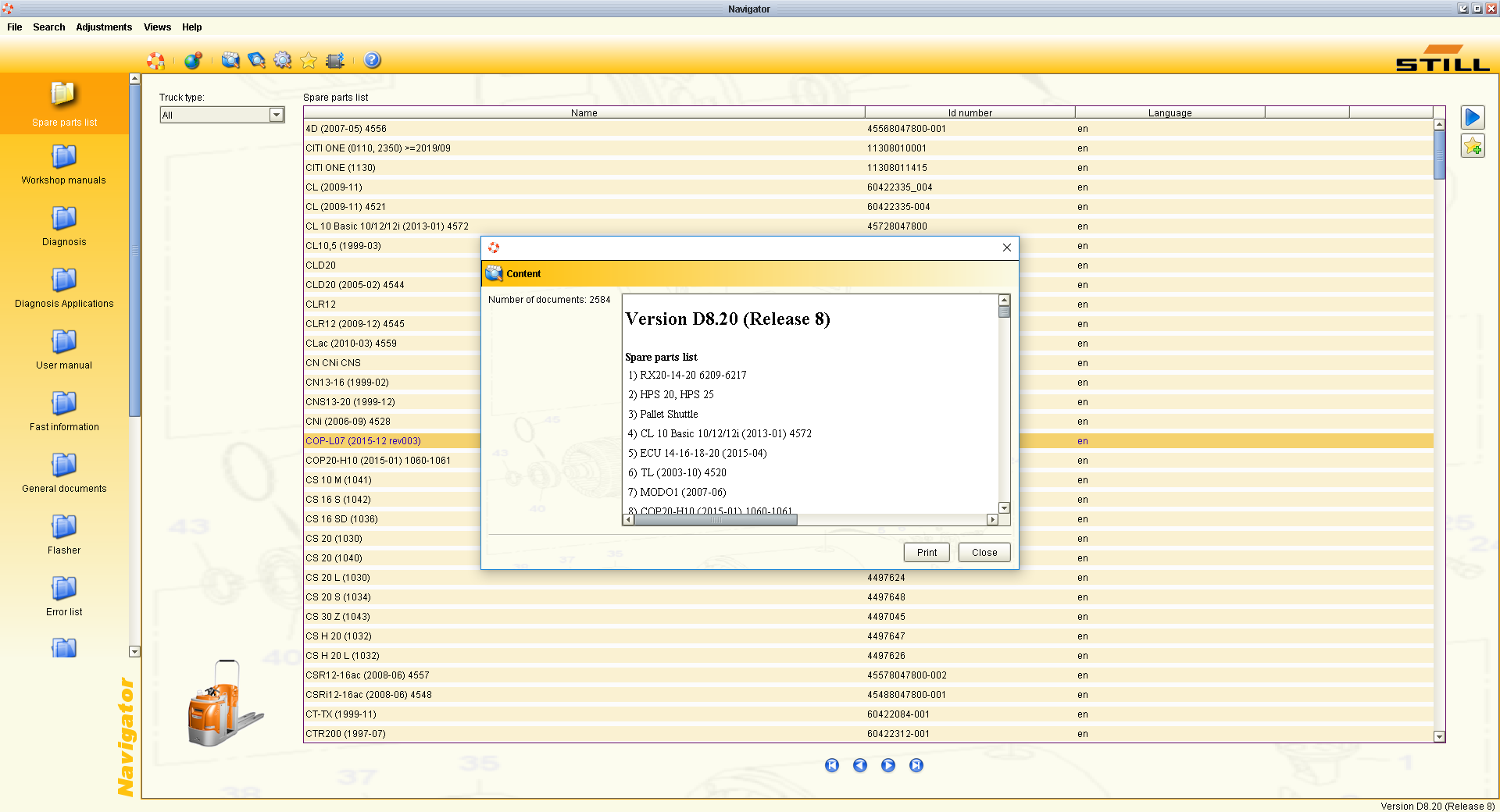The image size is (1500, 812).
Task: Open Diagnosis Applications sidebar folder
Action: click(64, 288)
